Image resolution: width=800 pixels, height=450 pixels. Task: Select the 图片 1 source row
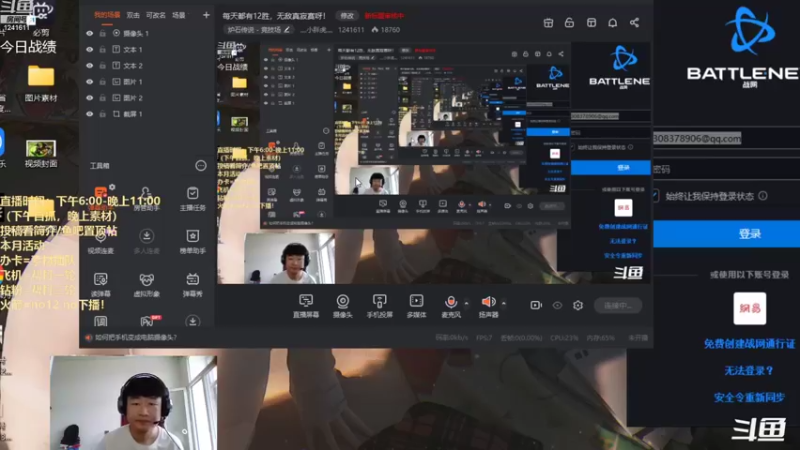pos(146,82)
